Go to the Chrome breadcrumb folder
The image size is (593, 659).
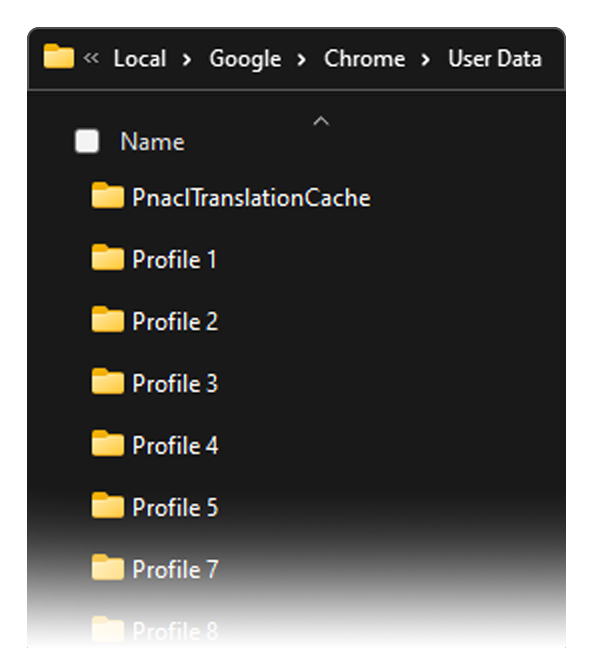click(x=364, y=58)
